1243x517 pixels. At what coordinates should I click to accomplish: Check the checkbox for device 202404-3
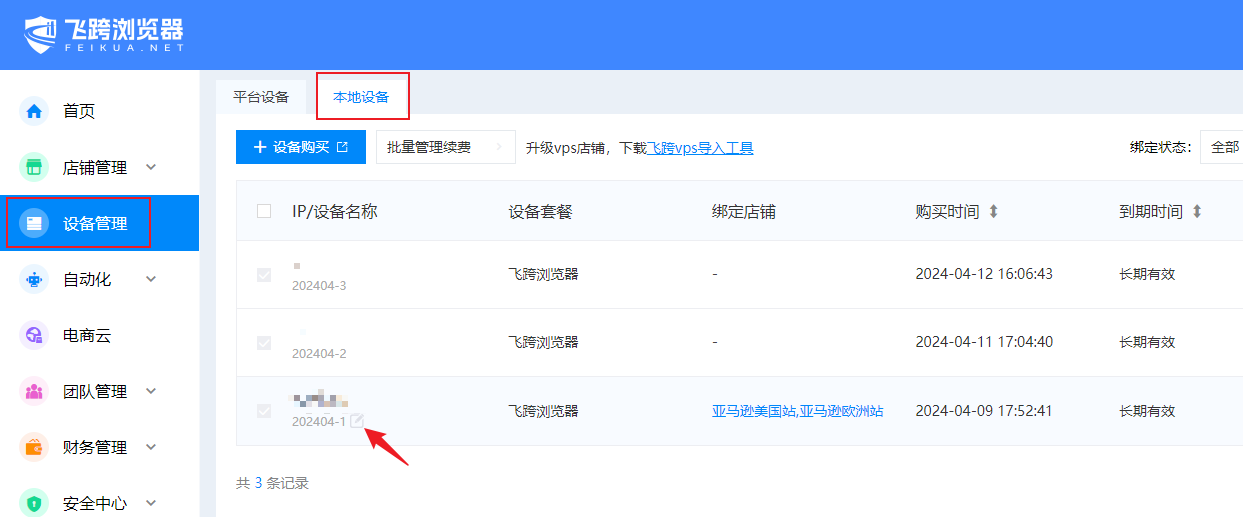click(264, 275)
